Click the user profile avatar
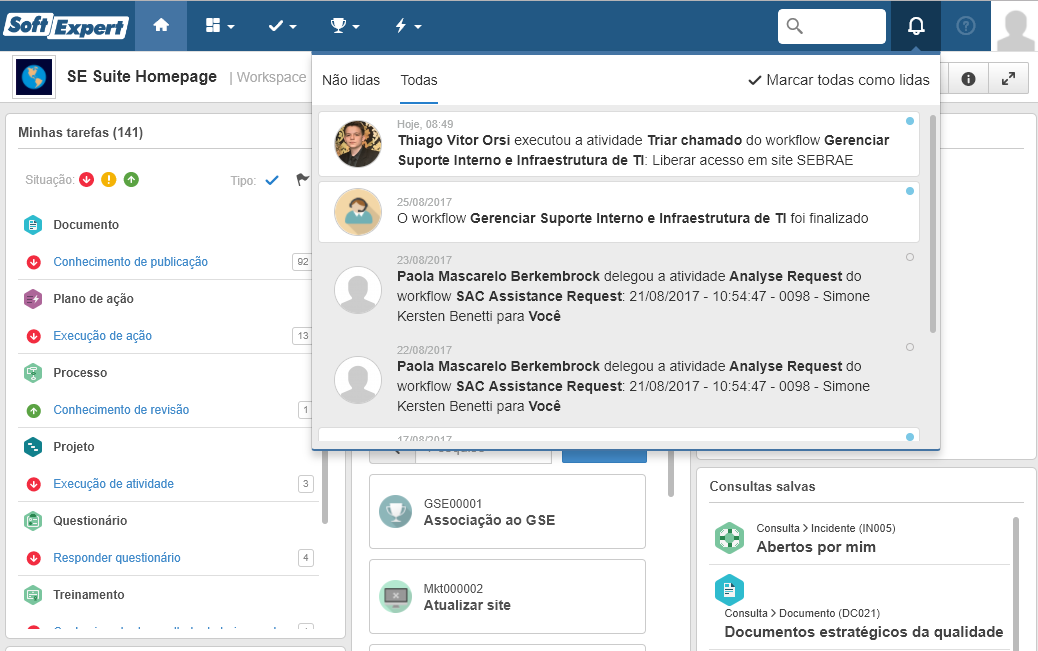The height and width of the screenshot is (651, 1038). (x=1015, y=26)
